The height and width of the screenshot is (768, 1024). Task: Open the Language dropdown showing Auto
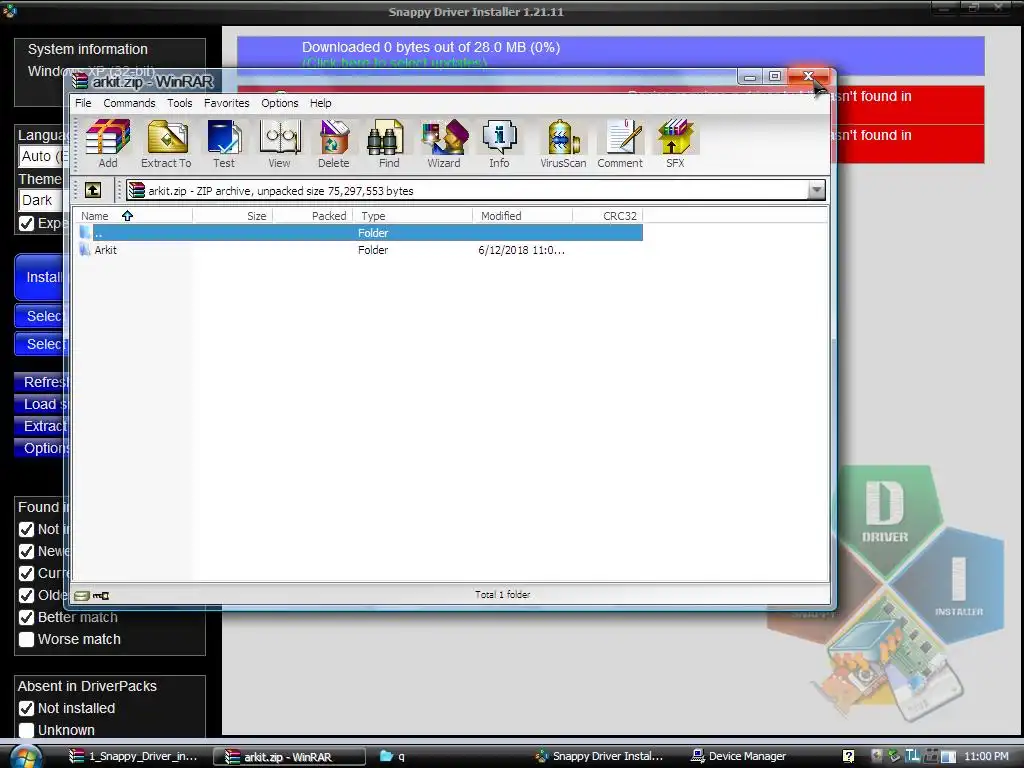tap(42, 156)
